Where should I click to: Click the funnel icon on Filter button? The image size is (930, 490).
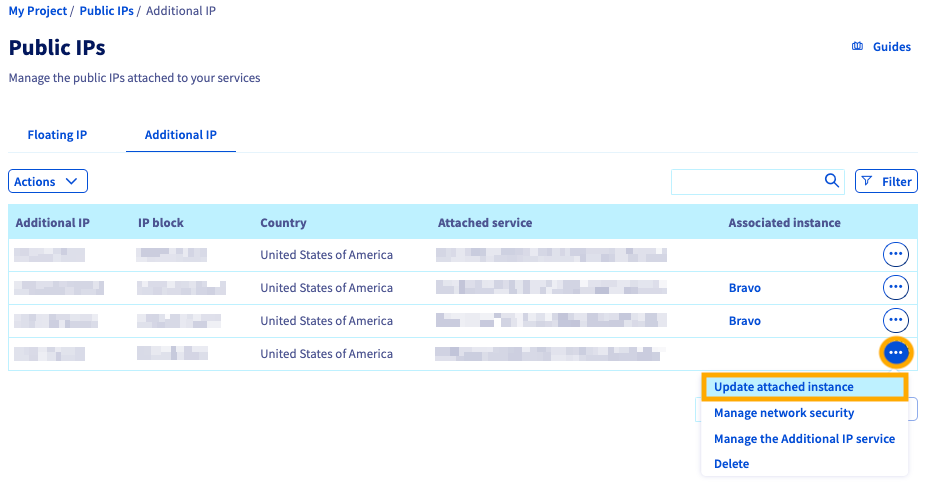(x=867, y=181)
